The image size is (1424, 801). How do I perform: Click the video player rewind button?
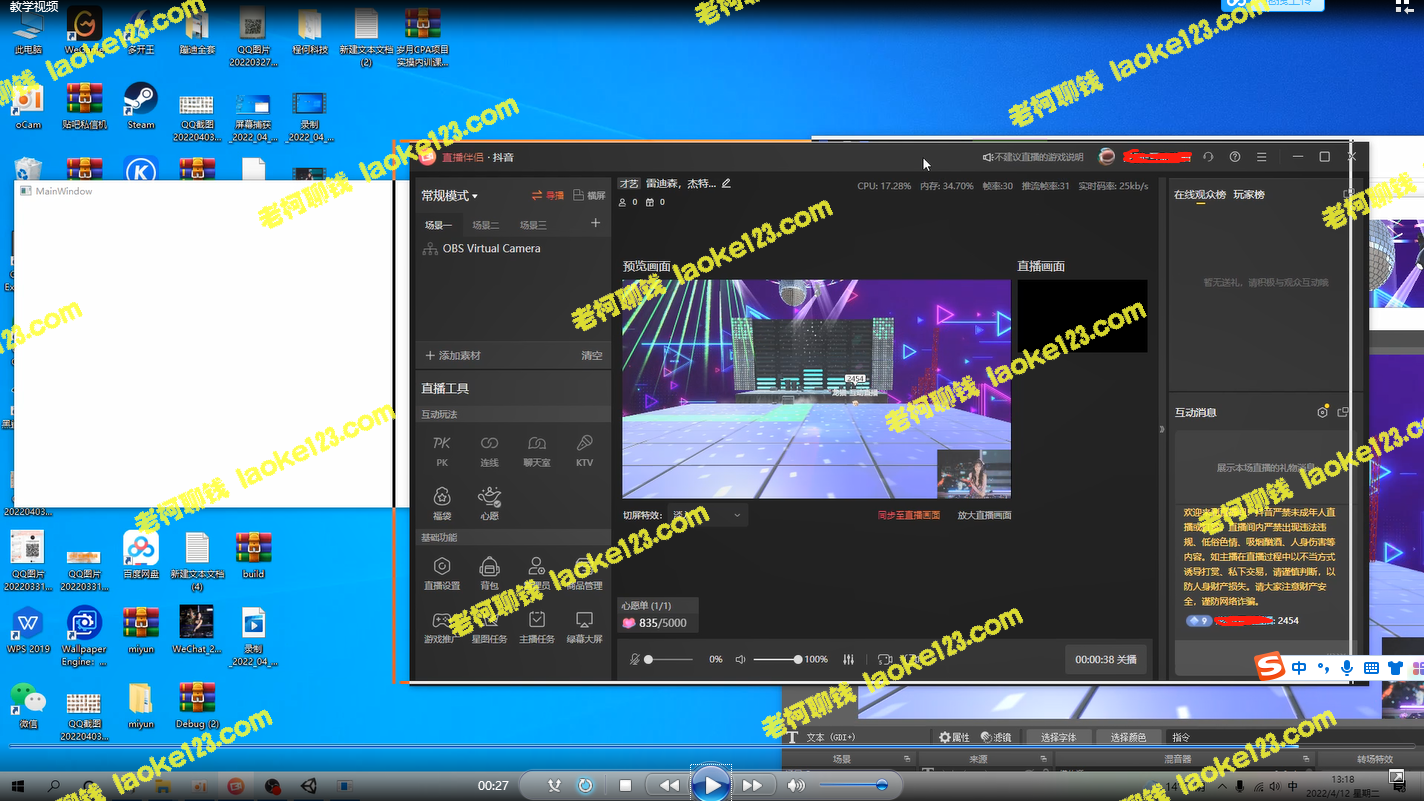click(669, 786)
